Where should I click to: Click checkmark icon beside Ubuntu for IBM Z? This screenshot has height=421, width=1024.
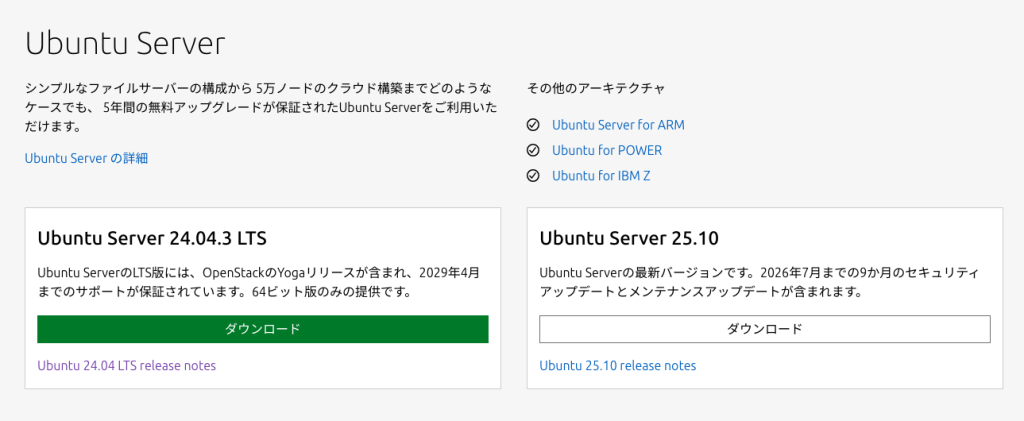click(533, 176)
